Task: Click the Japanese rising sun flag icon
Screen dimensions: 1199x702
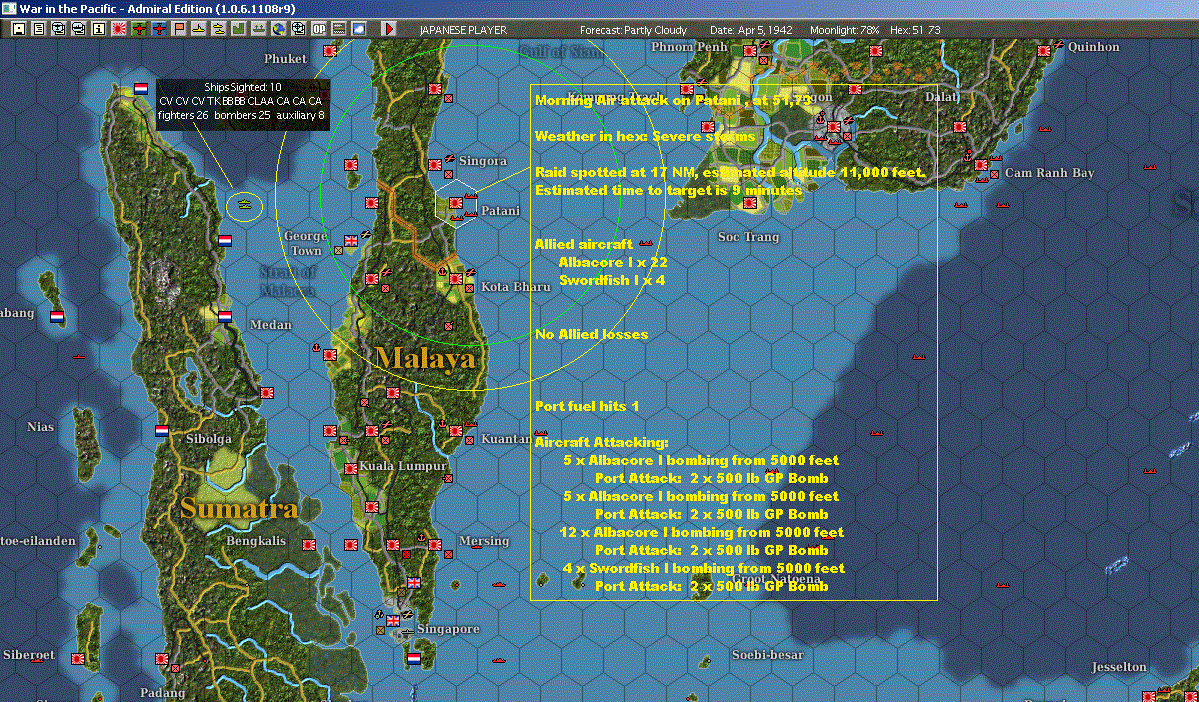Action: pyautogui.click(x=119, y=29)
